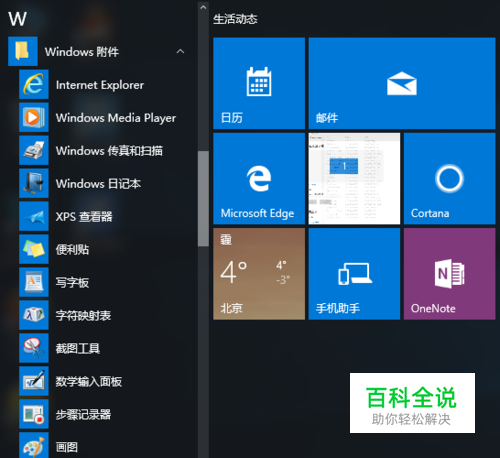Click the app list scrollbar thumb
This screenshot has height=458, width=500.
(x=203, y=199)
